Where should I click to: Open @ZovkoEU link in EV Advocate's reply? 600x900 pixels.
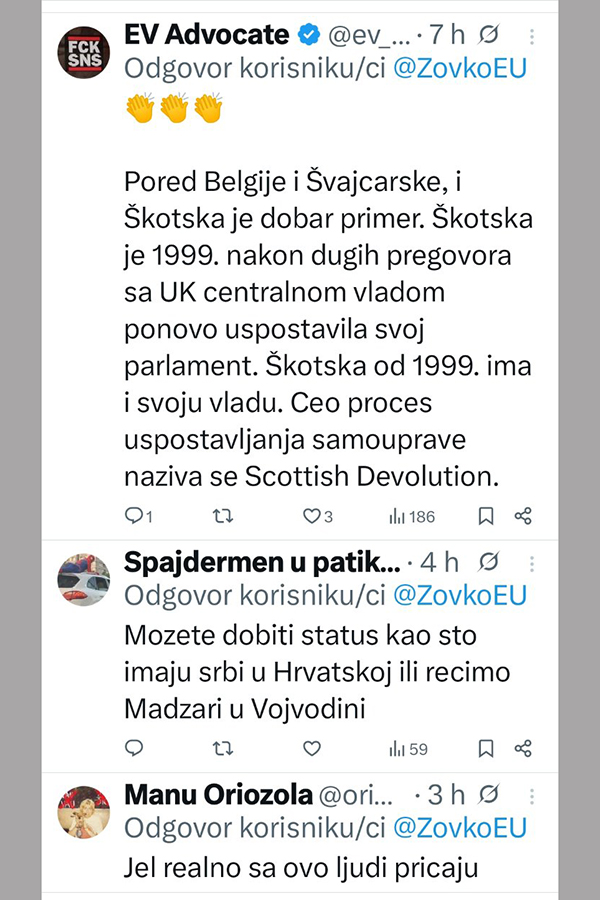(x=459, y=70)
